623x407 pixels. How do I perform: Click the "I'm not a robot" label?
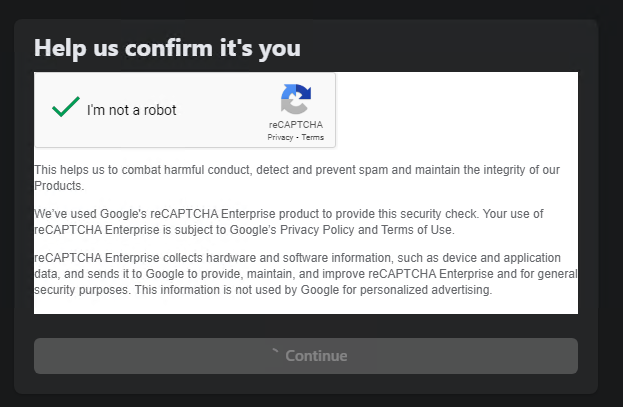click(132, 110)
